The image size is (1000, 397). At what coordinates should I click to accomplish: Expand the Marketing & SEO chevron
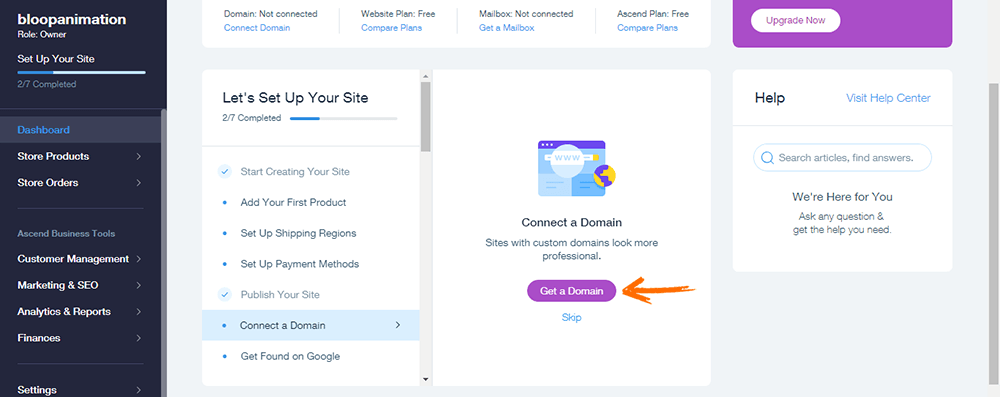tap(138, 285)
